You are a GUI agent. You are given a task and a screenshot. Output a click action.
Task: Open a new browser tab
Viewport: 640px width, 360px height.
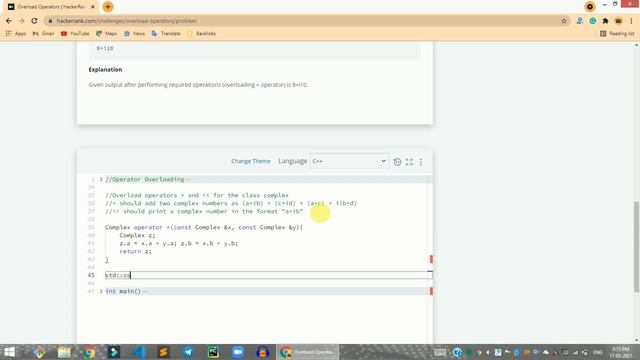point(108,7)
